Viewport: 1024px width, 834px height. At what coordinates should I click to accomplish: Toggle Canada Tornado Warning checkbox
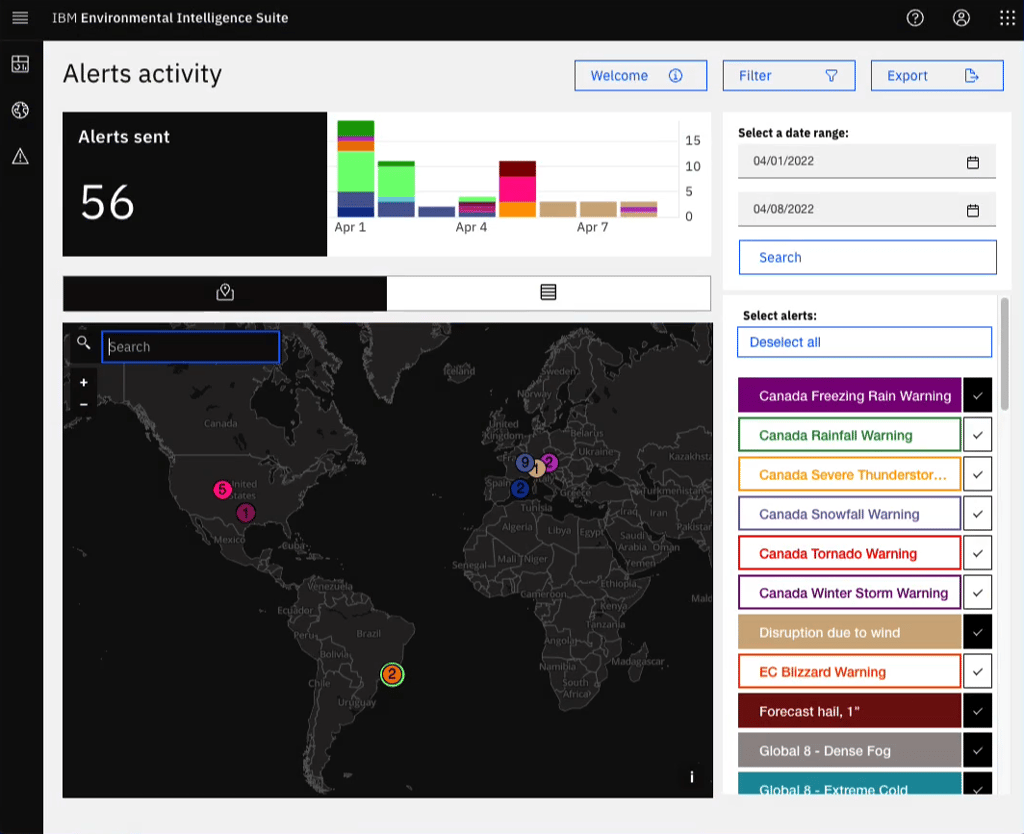[977, 553]
